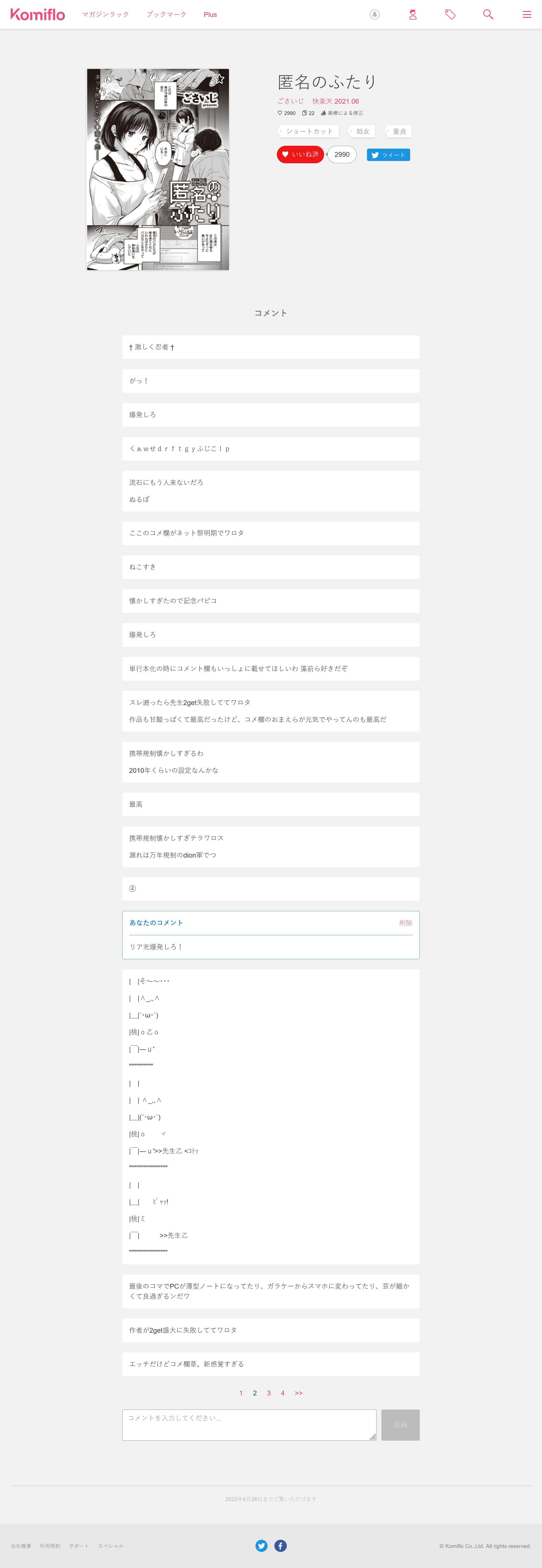The height and width of the screenshot is (1568, 542).
Task: Select comment 'ねこすき'
Action: [x=271, y=567]
